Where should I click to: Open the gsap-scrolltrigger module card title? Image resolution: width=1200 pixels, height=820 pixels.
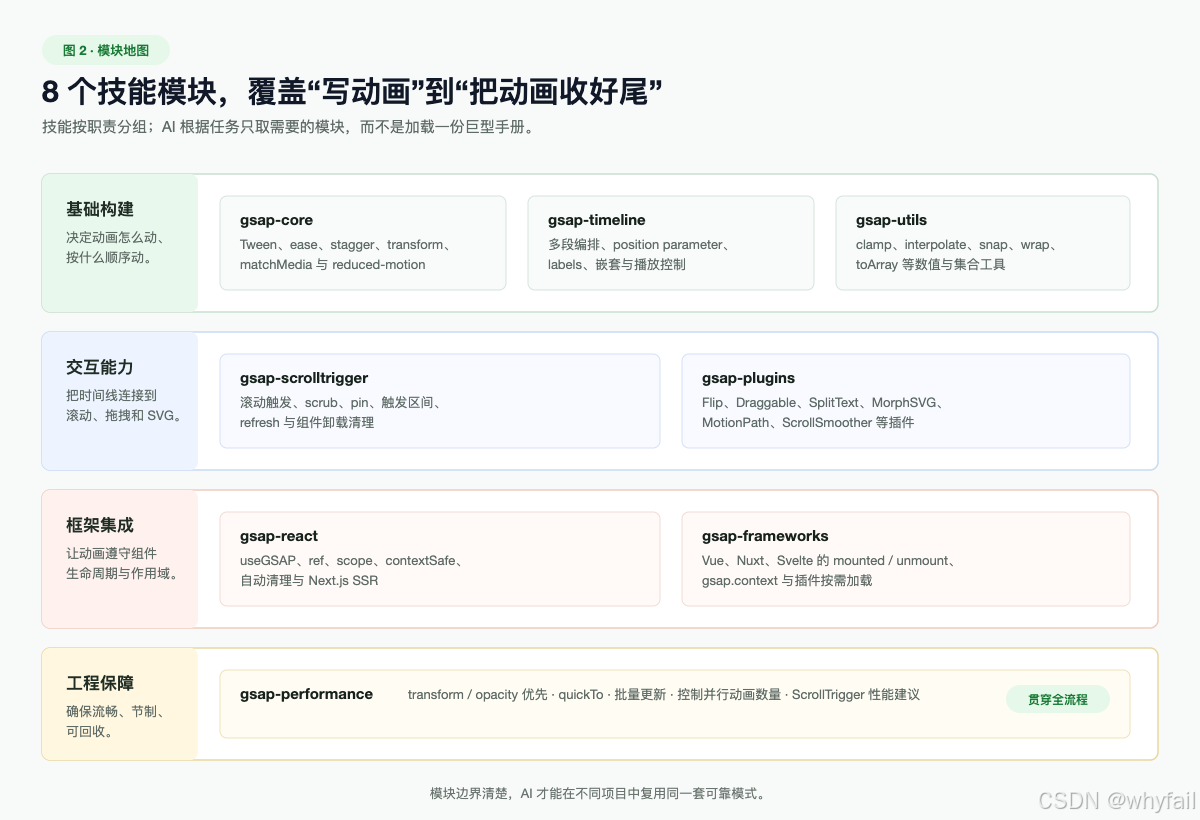pos(304,378)
